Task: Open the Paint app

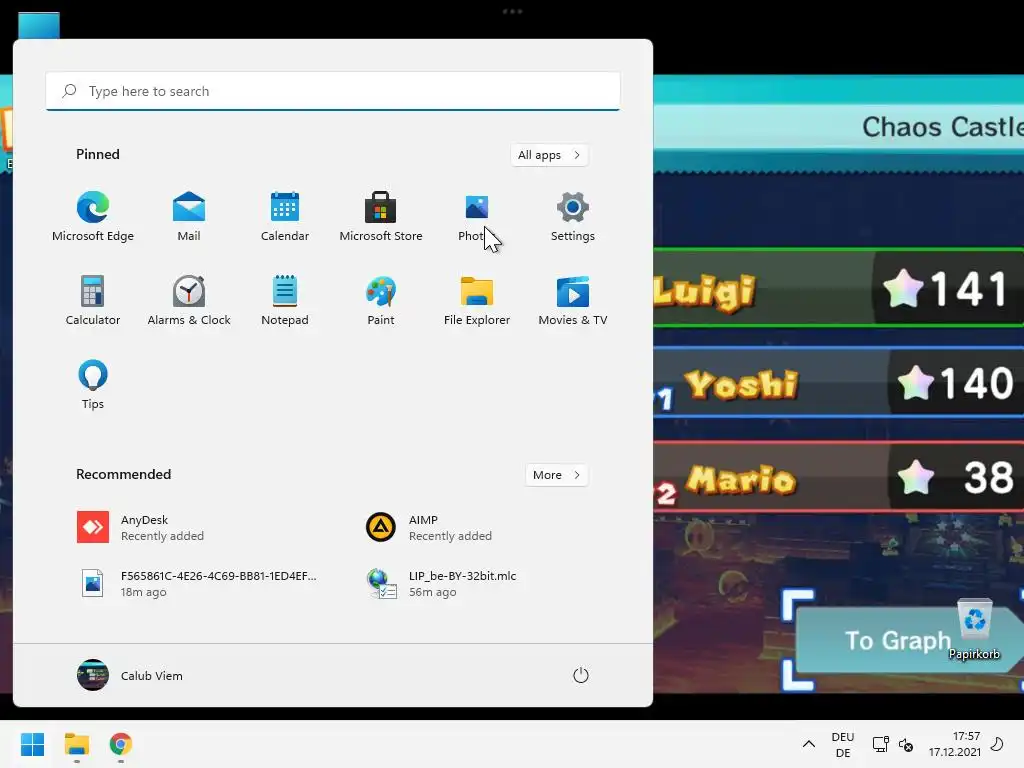Action: pos(381,301)
